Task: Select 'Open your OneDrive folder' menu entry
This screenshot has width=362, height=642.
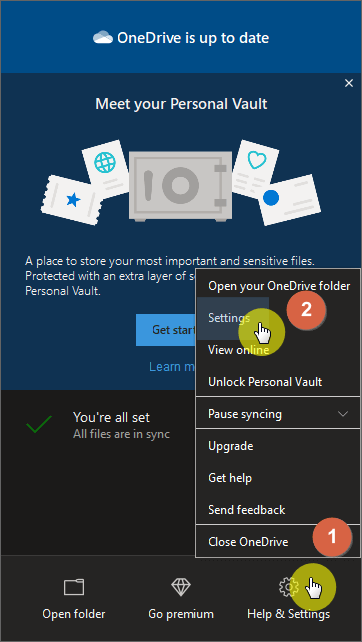Action: pos(278,285)
